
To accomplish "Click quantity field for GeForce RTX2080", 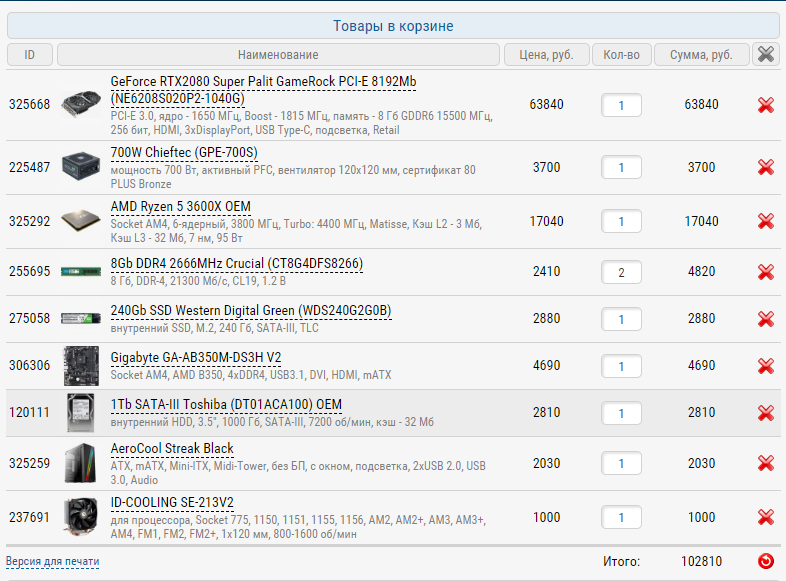I will tap(621, 105).
